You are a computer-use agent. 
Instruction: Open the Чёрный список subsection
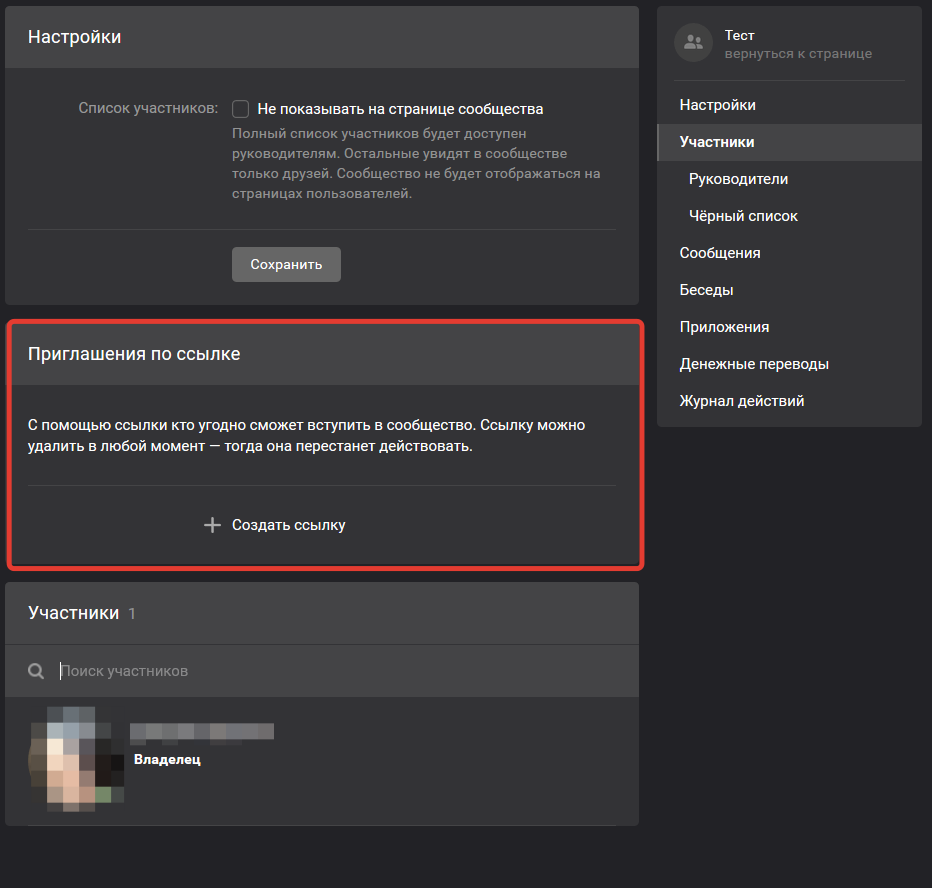pos(743,216)
